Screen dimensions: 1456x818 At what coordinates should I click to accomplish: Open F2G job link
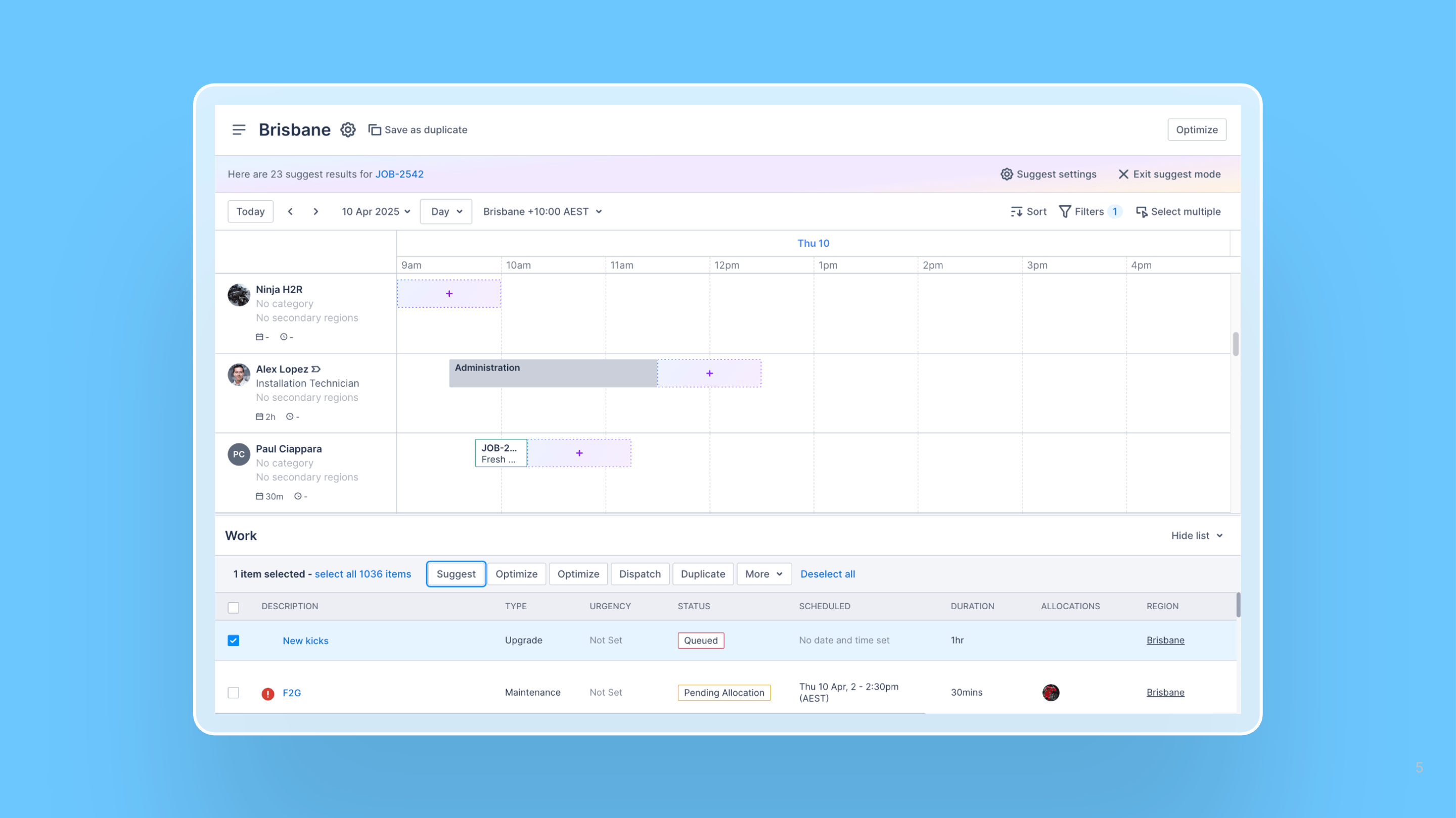[292, 693]
